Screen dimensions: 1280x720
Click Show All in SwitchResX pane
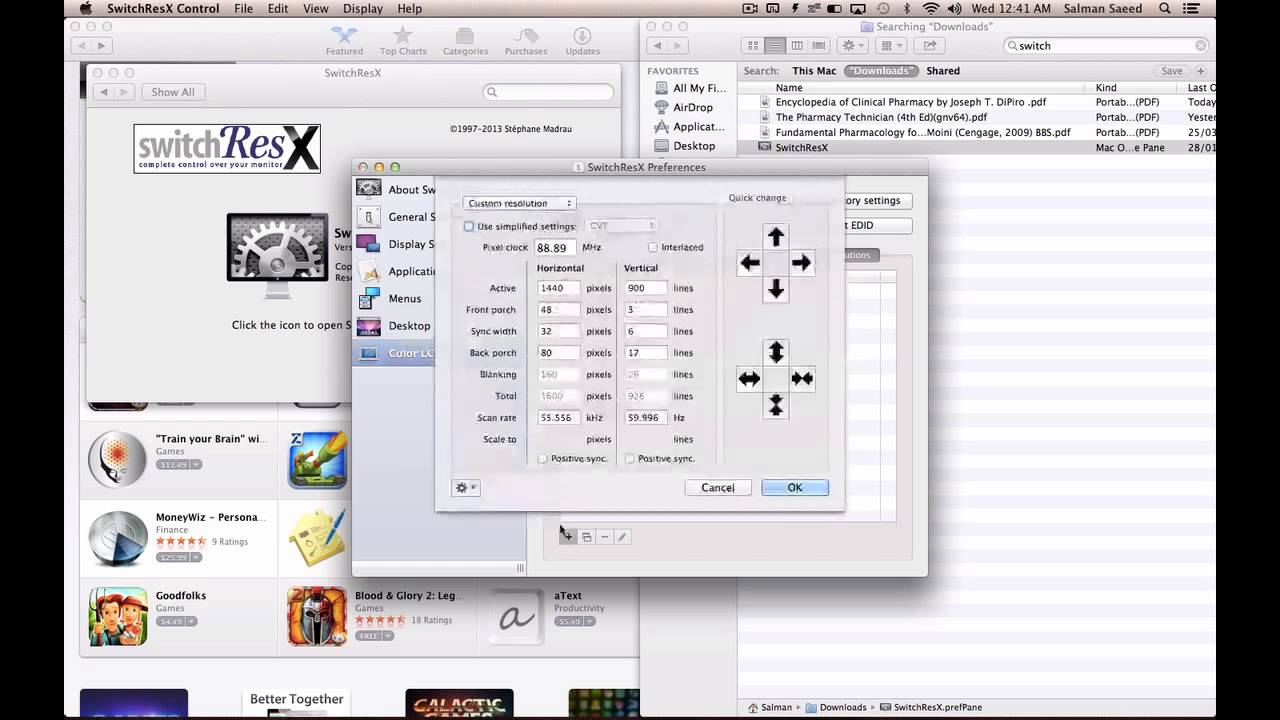[173, 92]
